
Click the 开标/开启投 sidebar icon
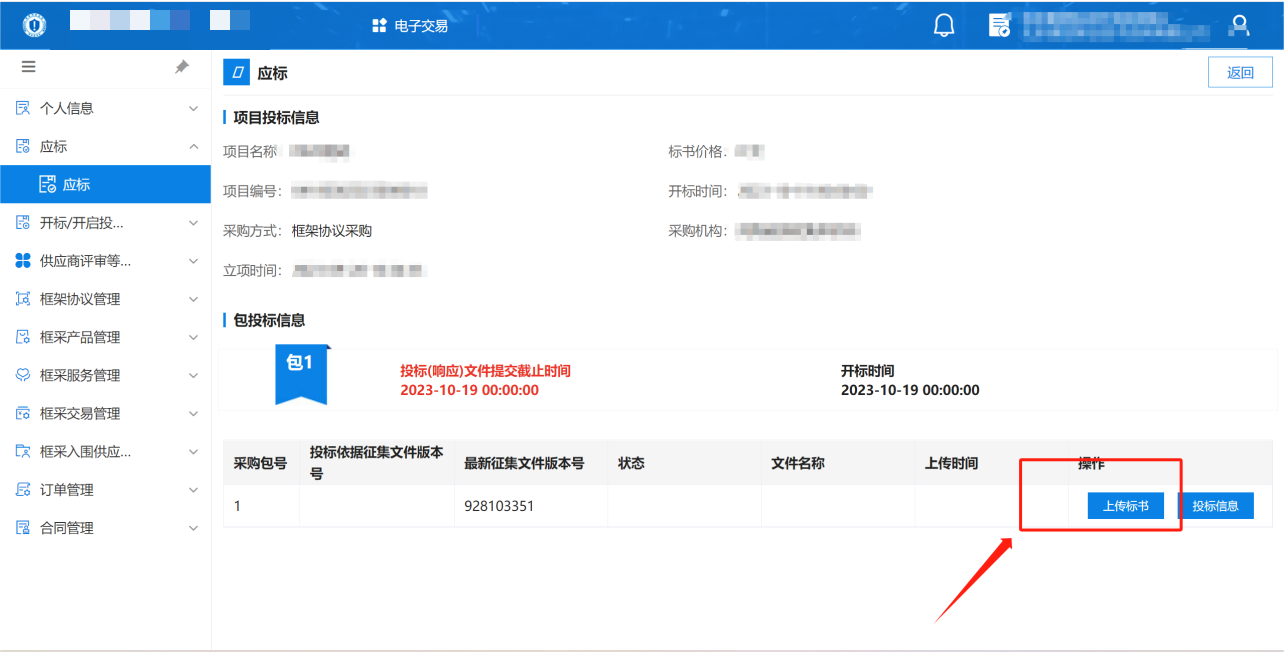pyautogui.click(x=23, y=223)
